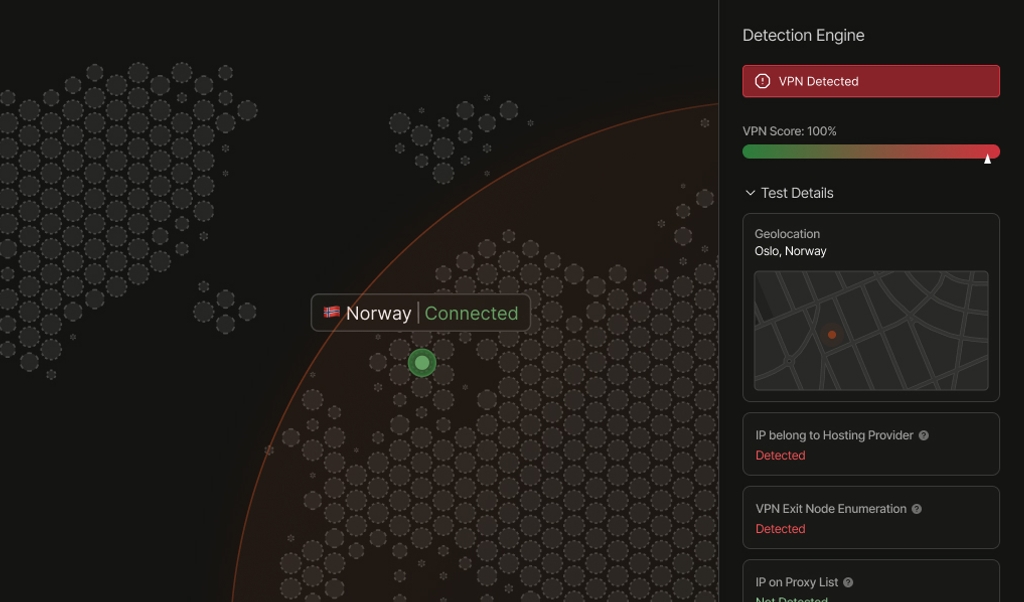This screenshot has height=602, width=1024.
Task: Click the green Norway connection marker
Action: (x=421, y=363)
